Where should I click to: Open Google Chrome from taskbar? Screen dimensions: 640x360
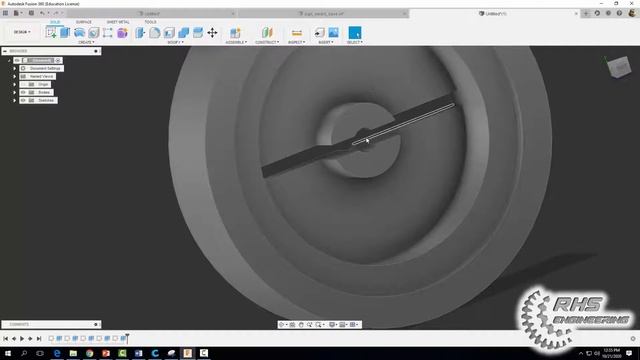(x=89, y=353)
